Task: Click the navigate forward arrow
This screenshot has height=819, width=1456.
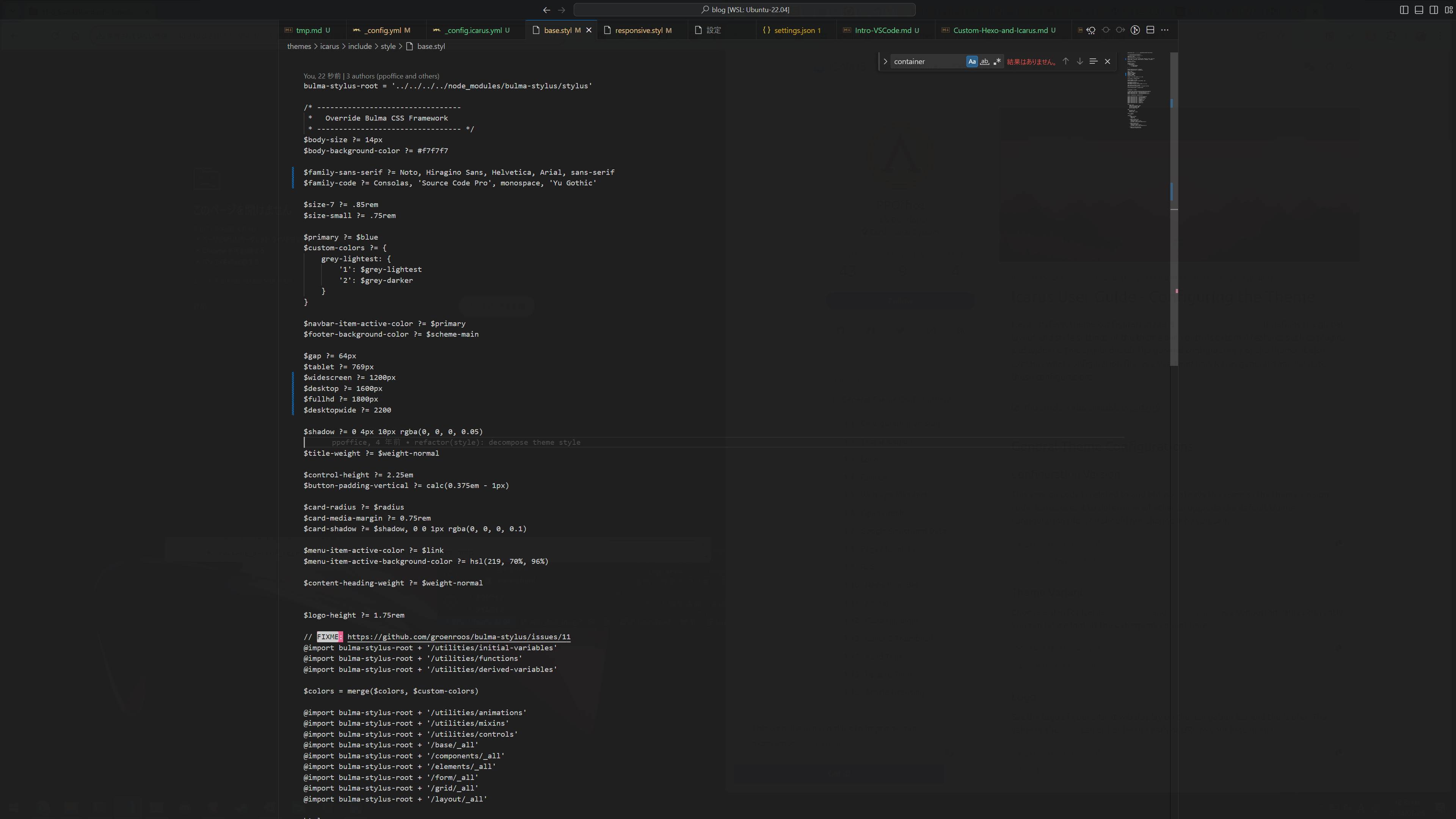Action: click(561, 9)
